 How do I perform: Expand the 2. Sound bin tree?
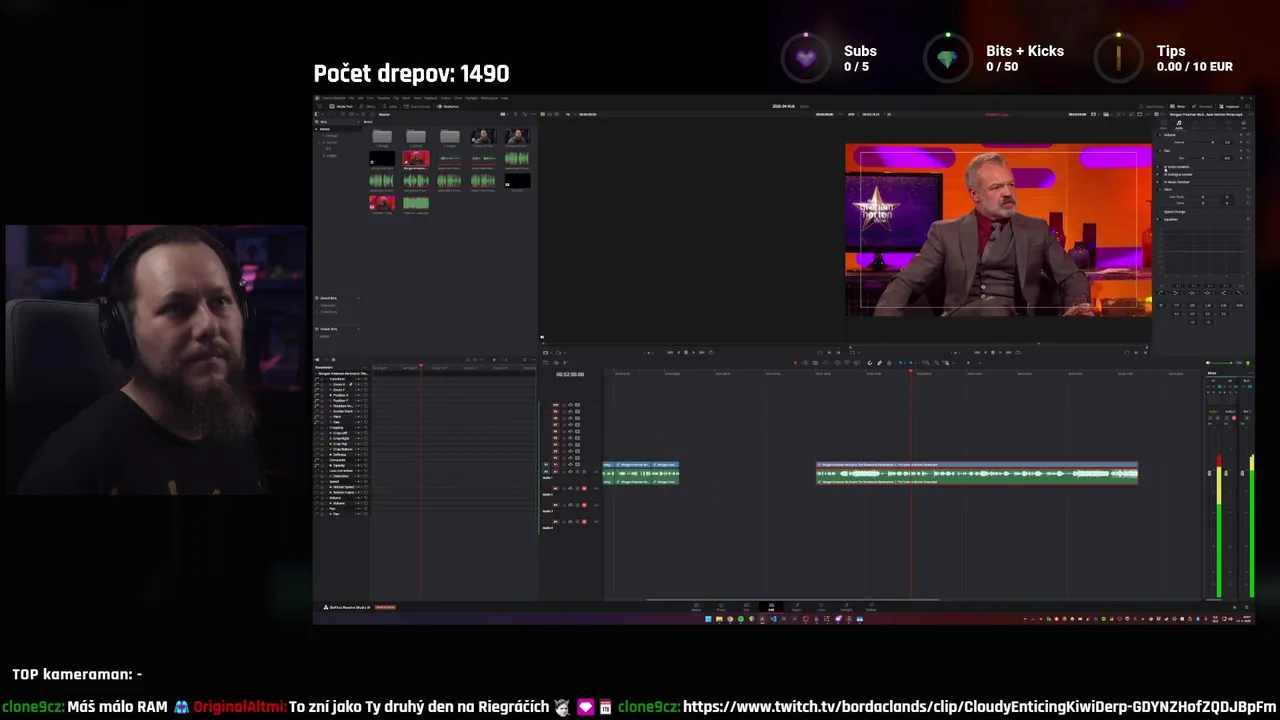point(321,142)
